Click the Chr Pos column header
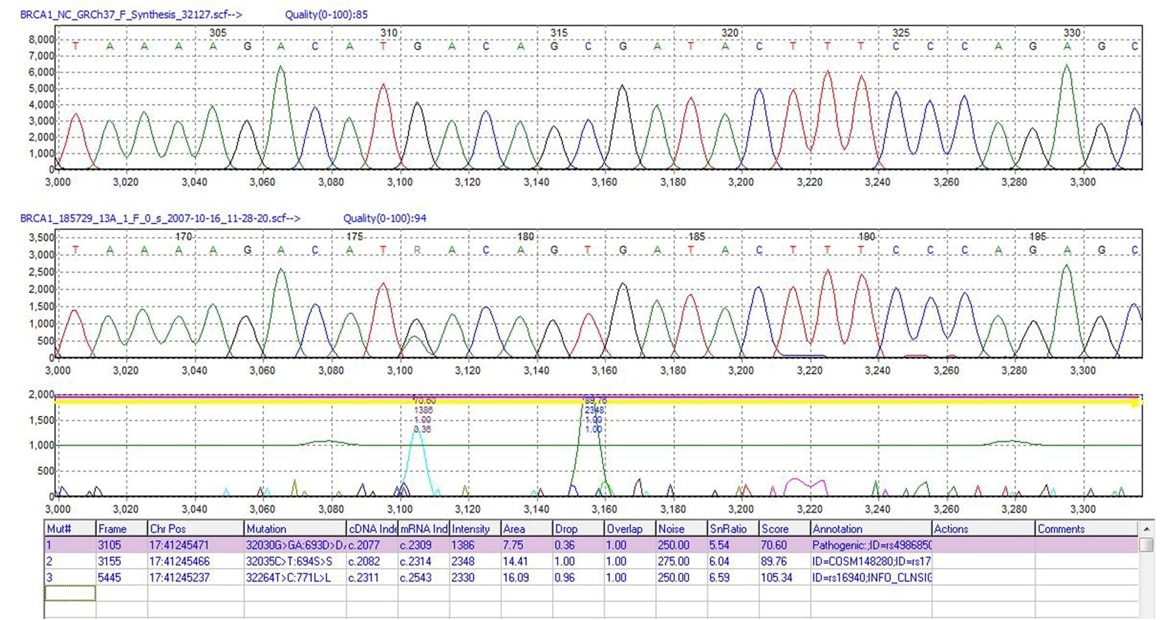 tap(194, 528)
